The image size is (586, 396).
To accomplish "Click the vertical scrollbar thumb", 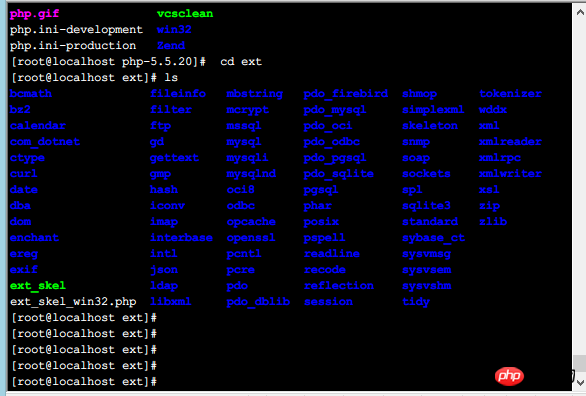I will tap(580, 363).
